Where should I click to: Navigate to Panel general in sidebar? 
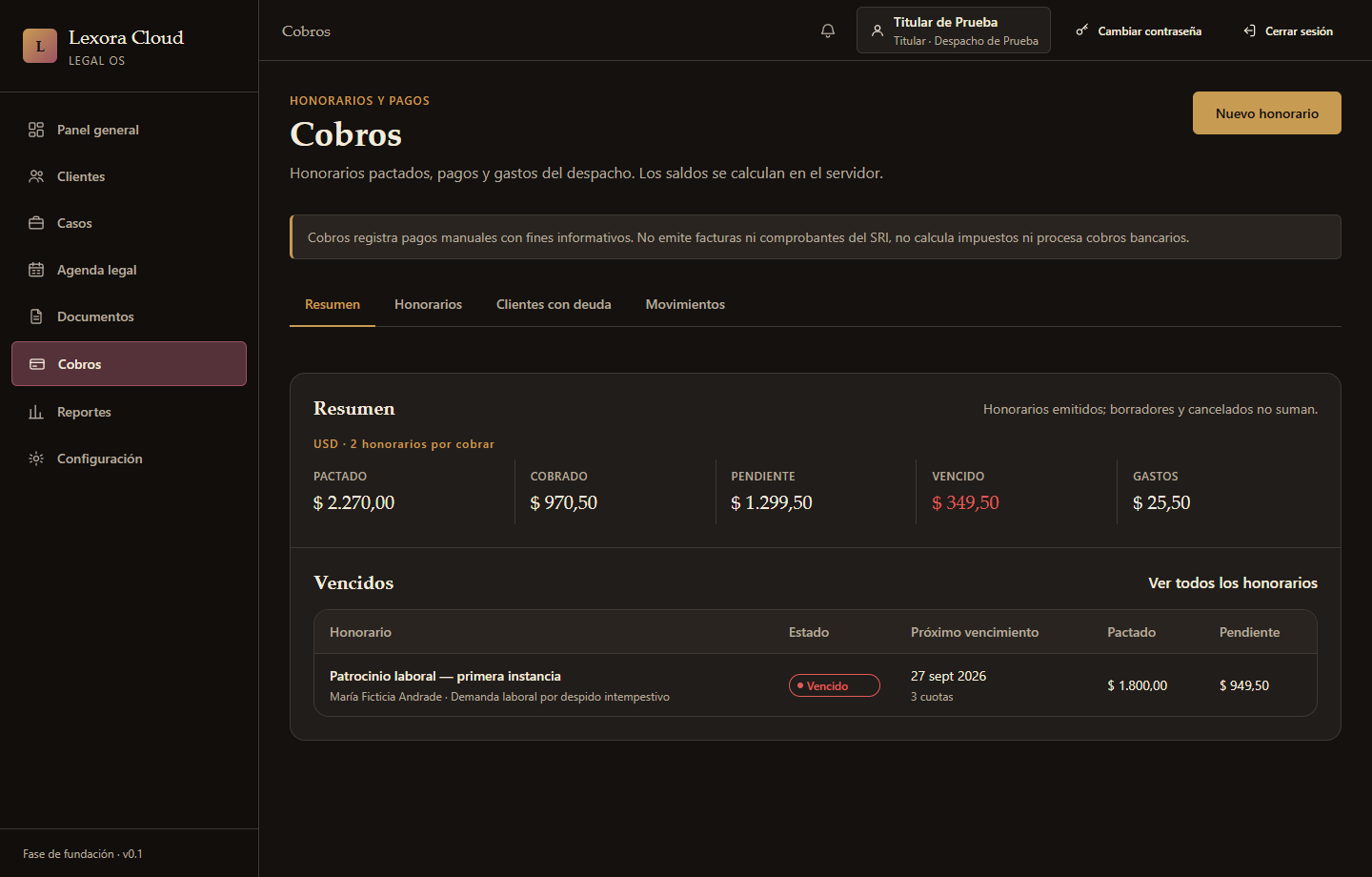pyautogui.click(x=98, y=130)
